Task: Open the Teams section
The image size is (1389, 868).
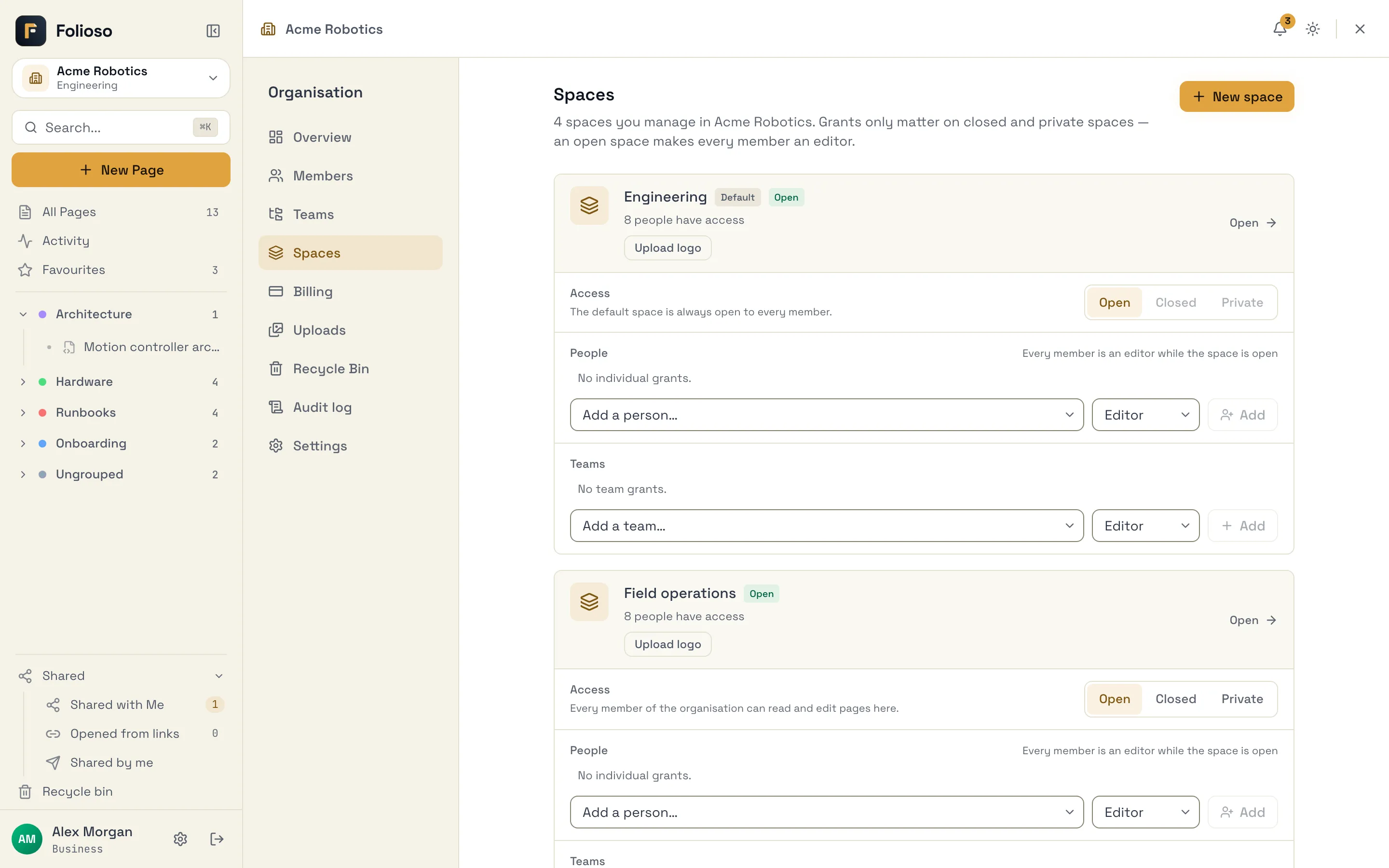Action: pyautogui.click(x=350, y=214)
